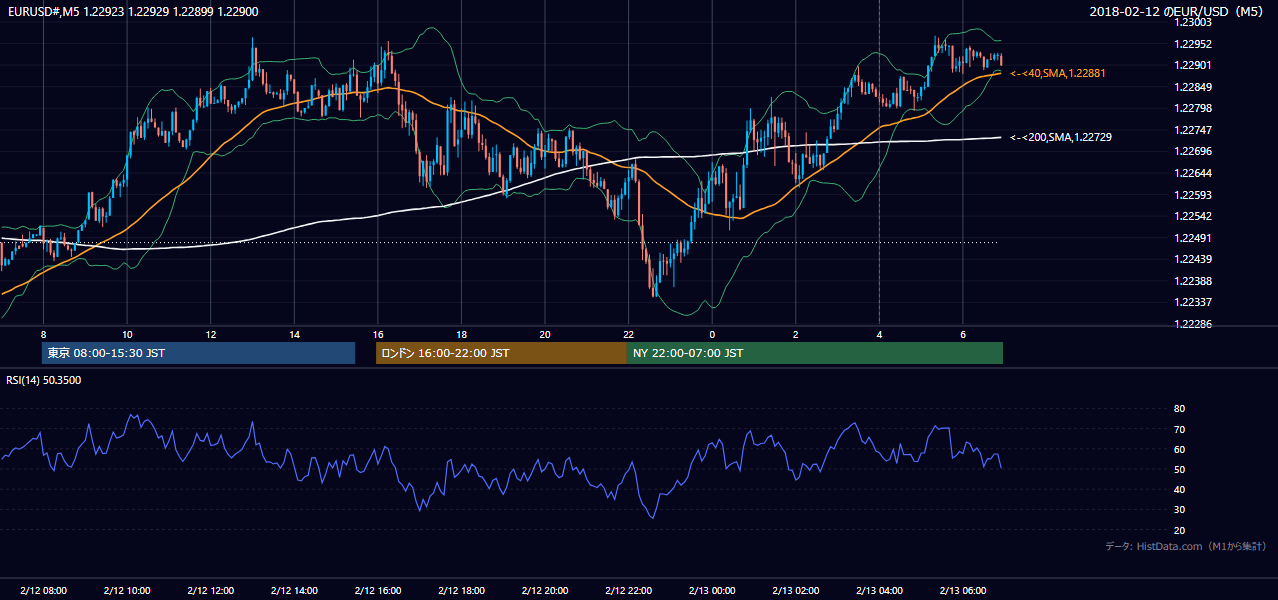The image size is (1278, 600).
Task: Click price axis value 1.22388
Action: click(1192, 281)
